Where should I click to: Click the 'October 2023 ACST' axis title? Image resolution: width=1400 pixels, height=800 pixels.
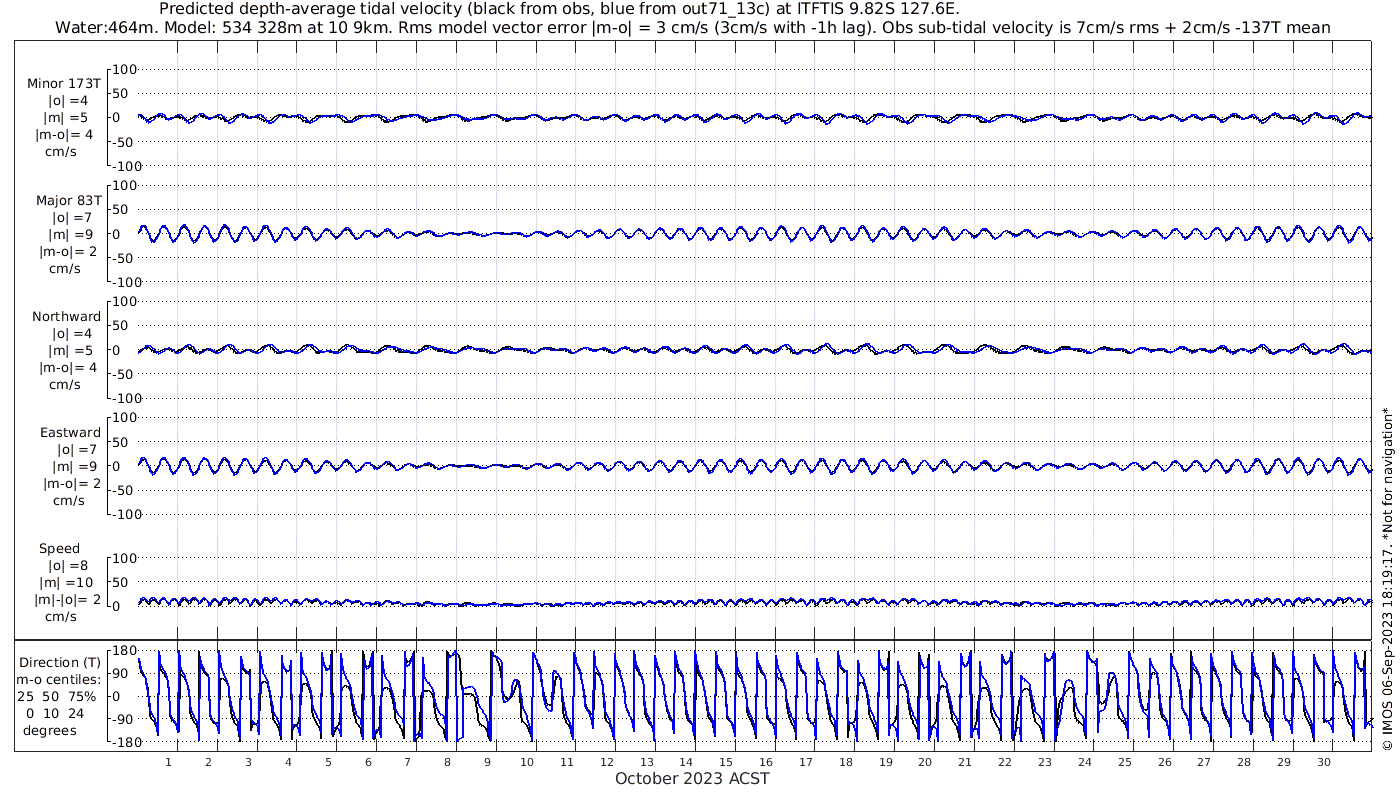pyautogui.click(x=693, y=779)
